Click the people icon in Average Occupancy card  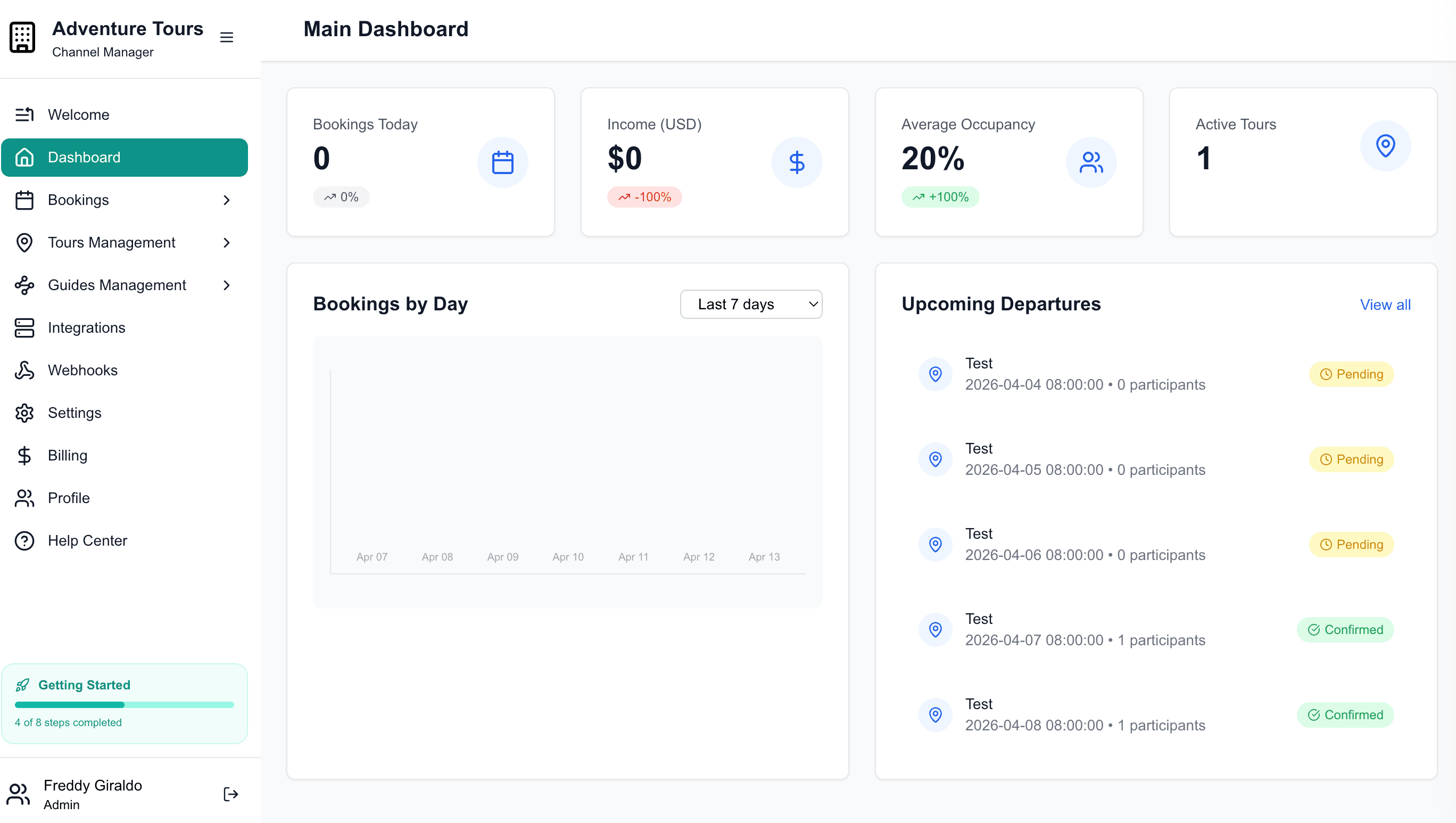[1091, 162]
